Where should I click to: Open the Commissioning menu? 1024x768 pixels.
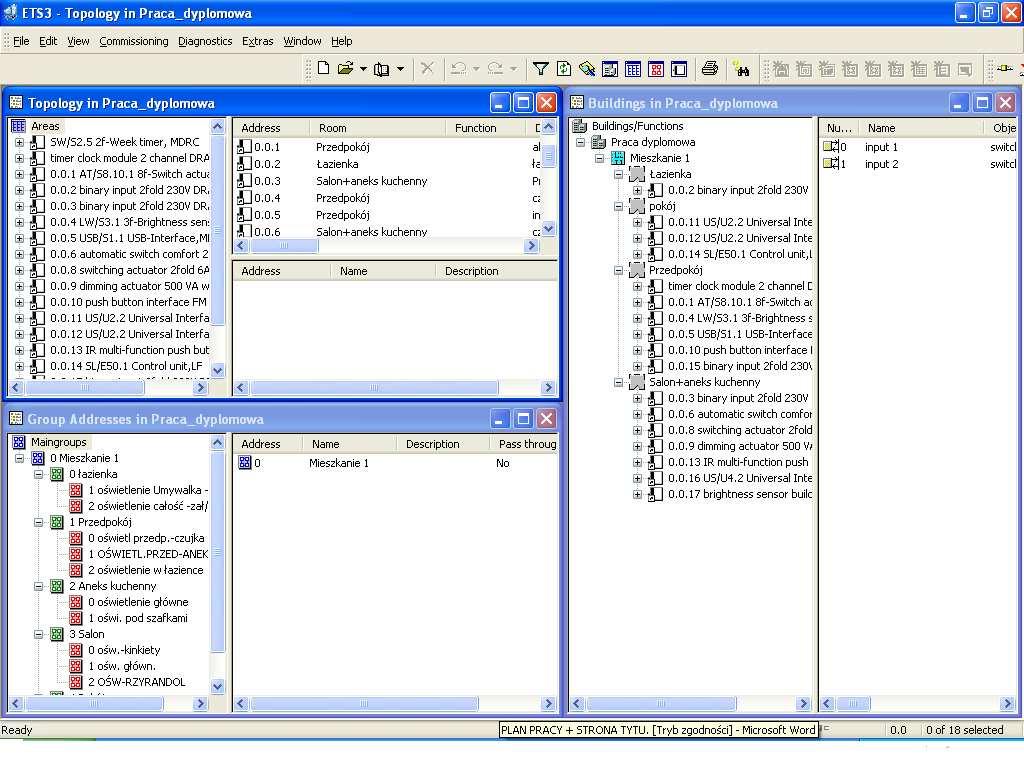click(x=134, y=41)
